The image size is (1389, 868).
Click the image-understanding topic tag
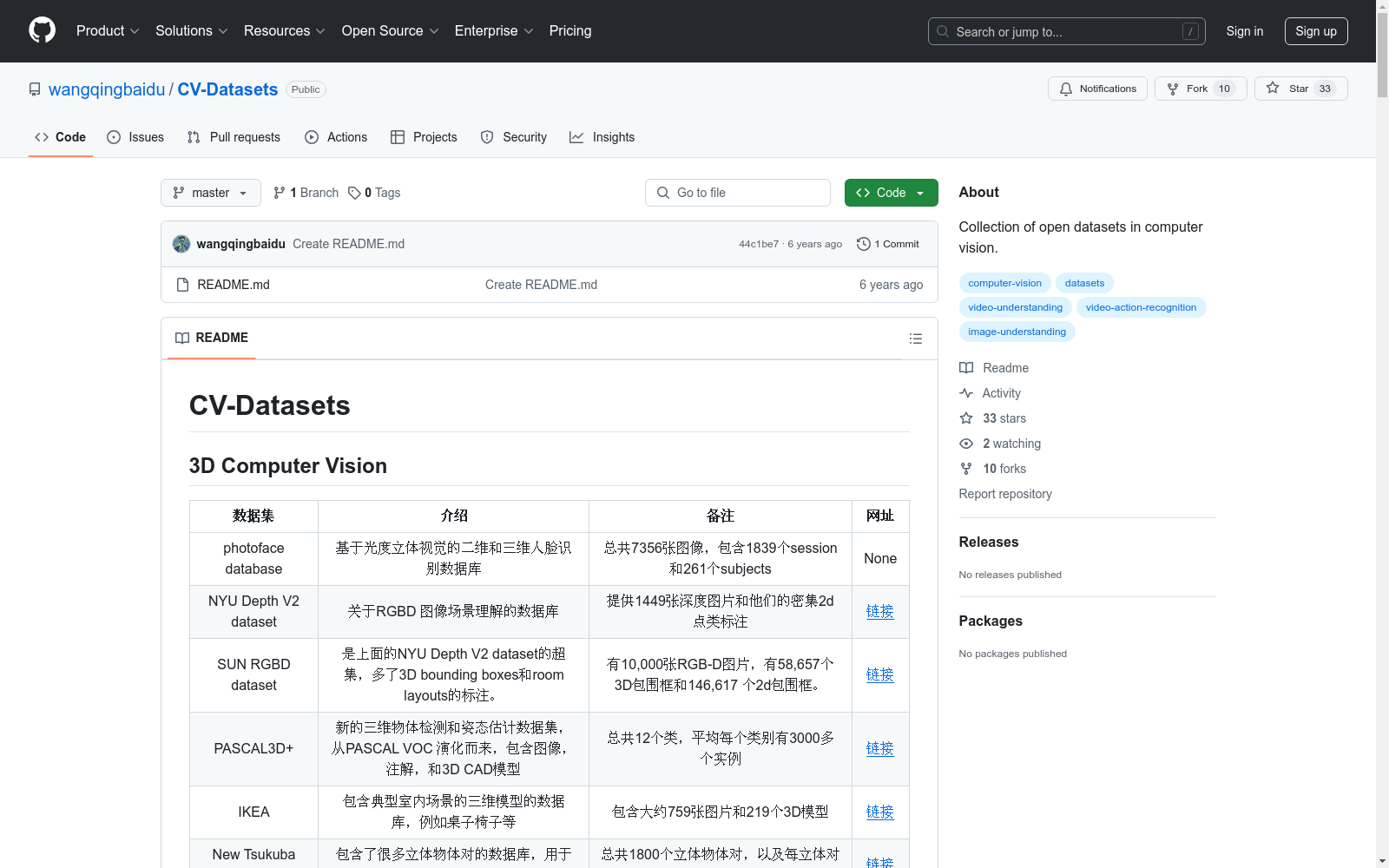(x=1017, y=332)
